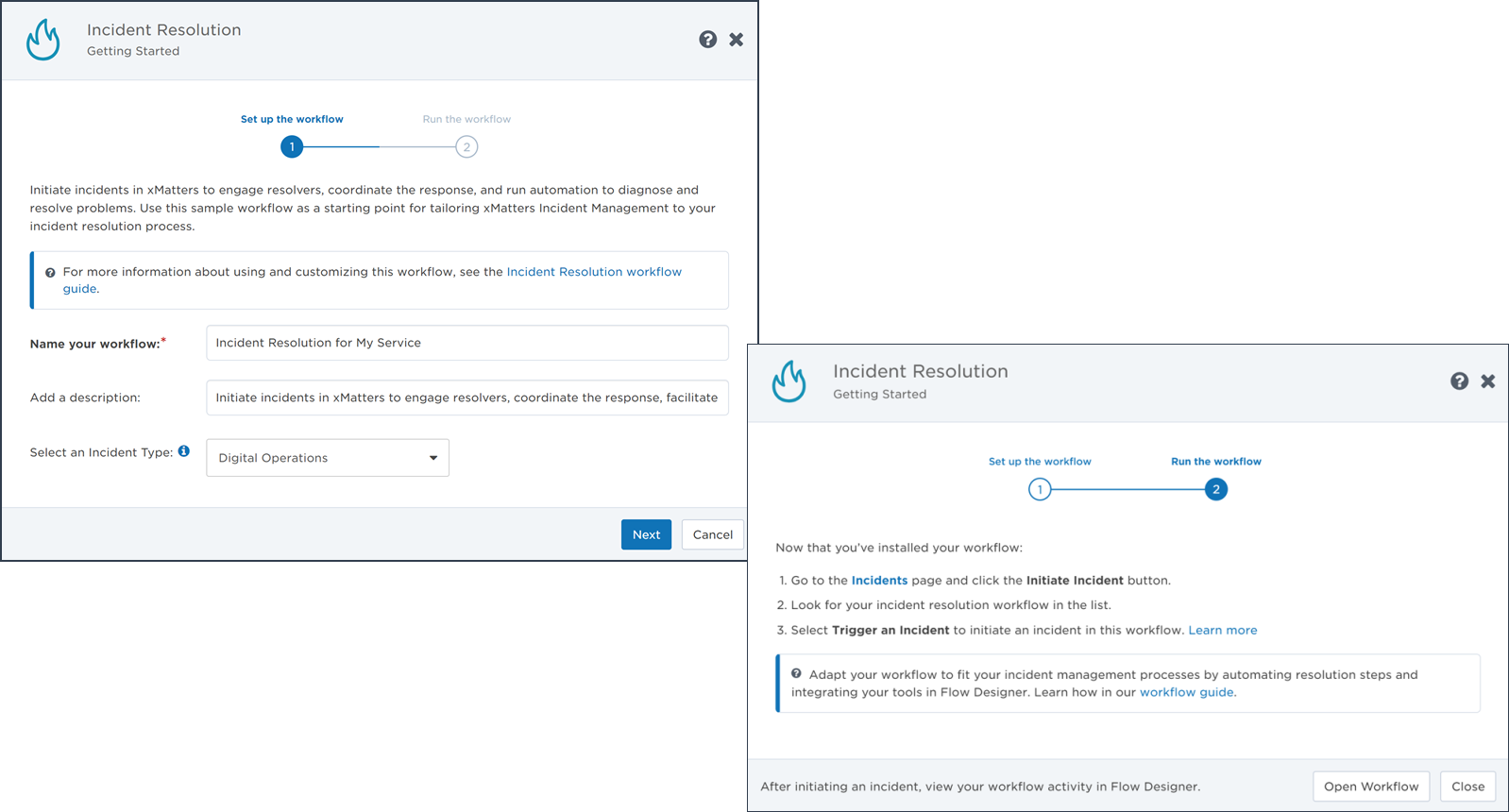Click the 'Add a description:' label

tap(85, 398)
